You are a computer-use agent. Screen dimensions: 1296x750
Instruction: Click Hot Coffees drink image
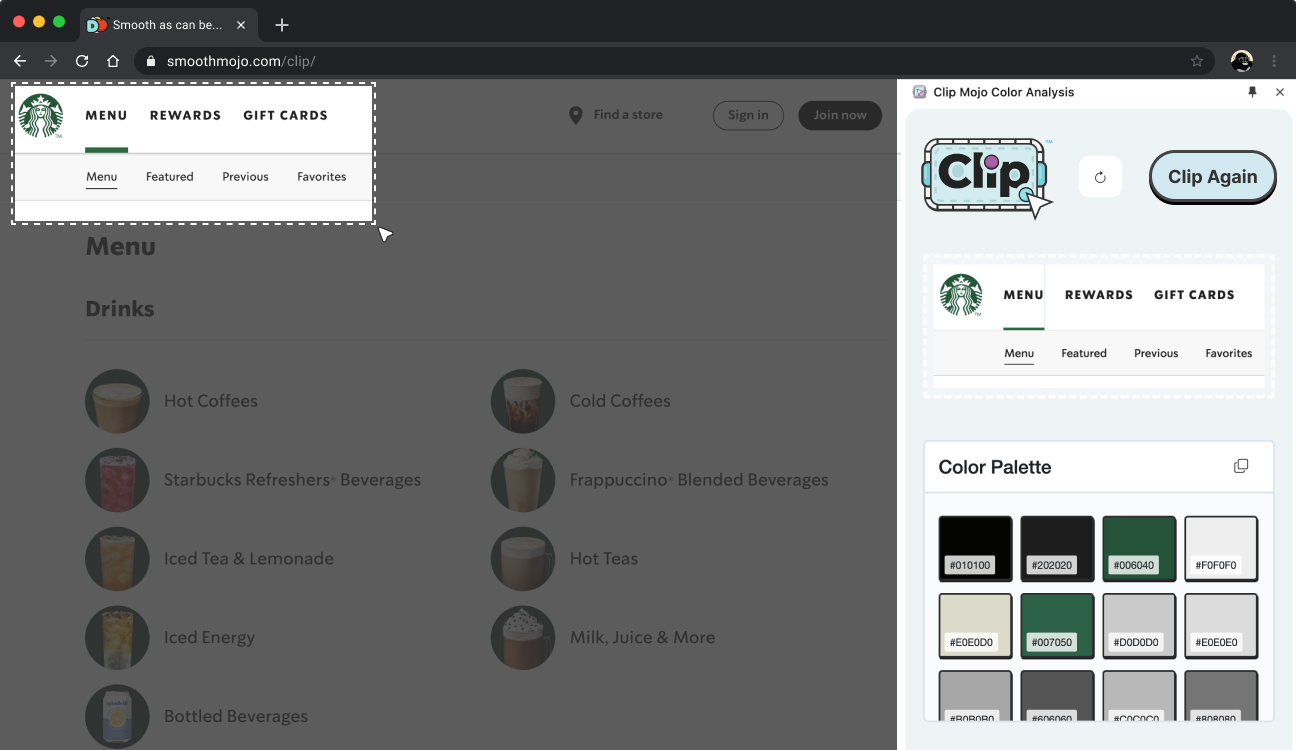[x=117, y=401]
